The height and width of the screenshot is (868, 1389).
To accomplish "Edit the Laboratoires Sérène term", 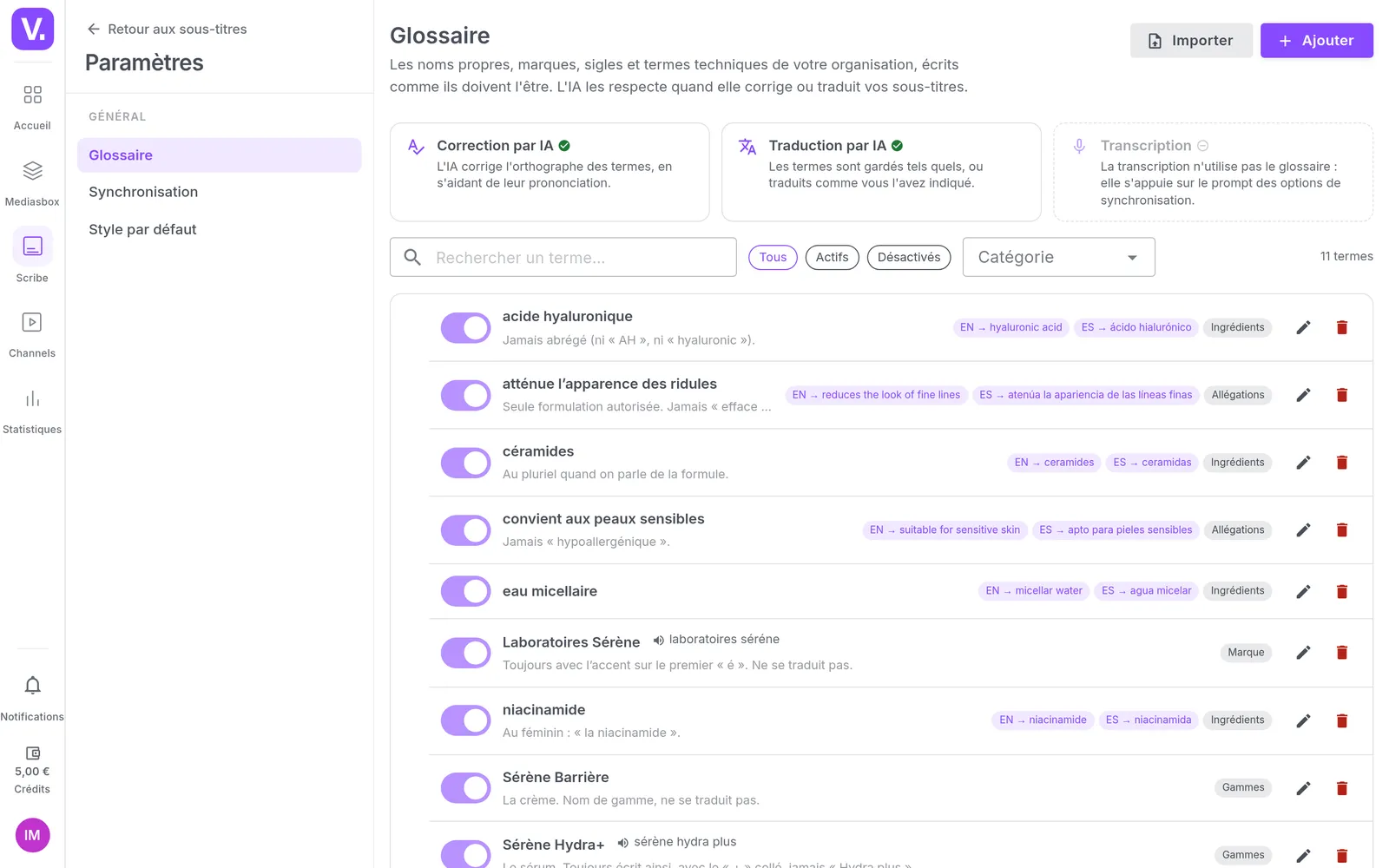I will 1303,653.
